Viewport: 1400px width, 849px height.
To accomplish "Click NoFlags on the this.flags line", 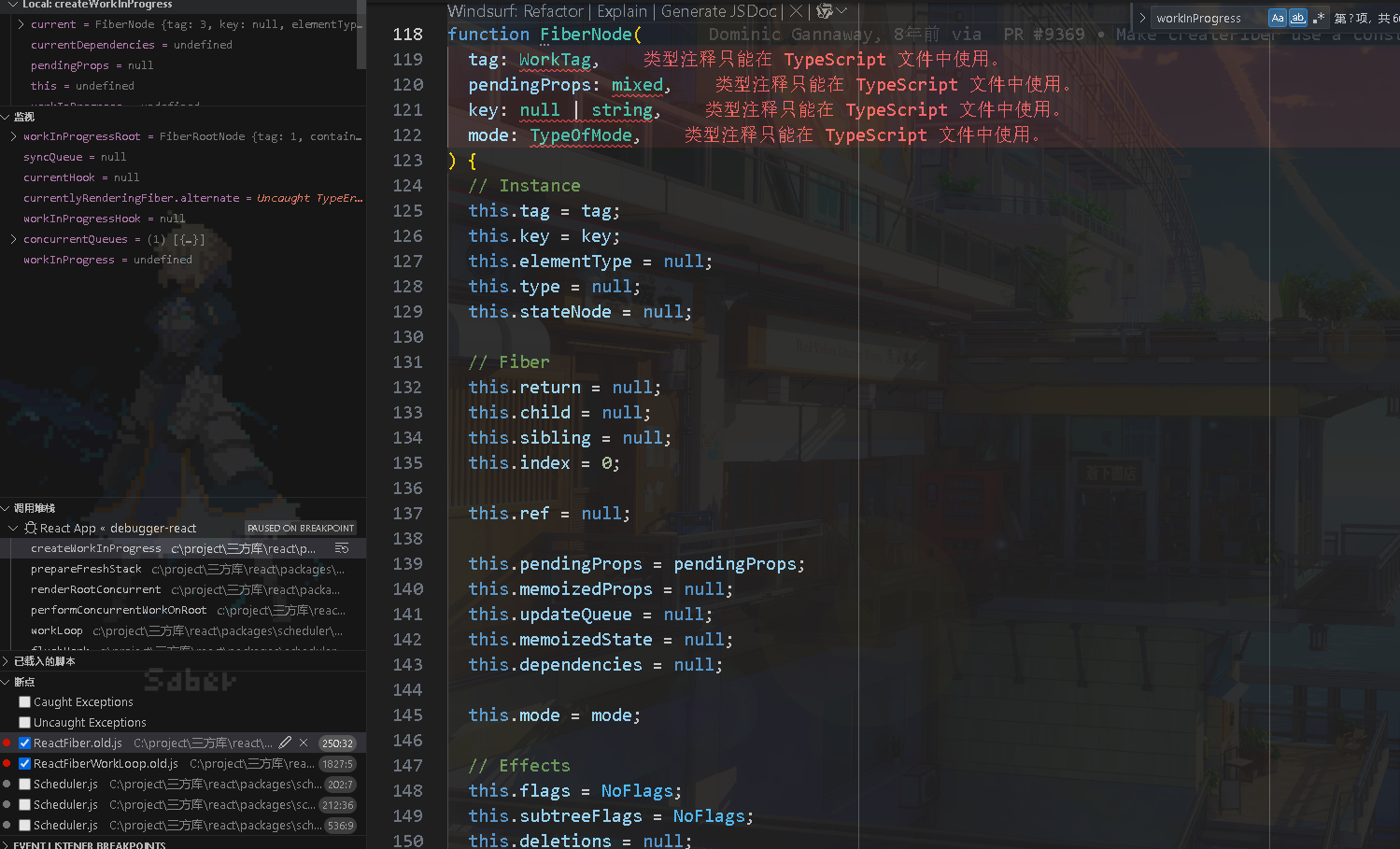I will (637, 791).
